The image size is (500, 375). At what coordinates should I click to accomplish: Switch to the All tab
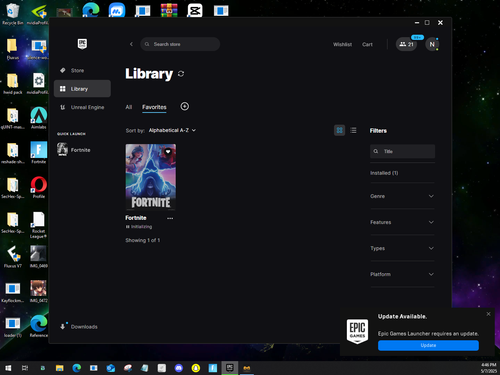(129, 107)
